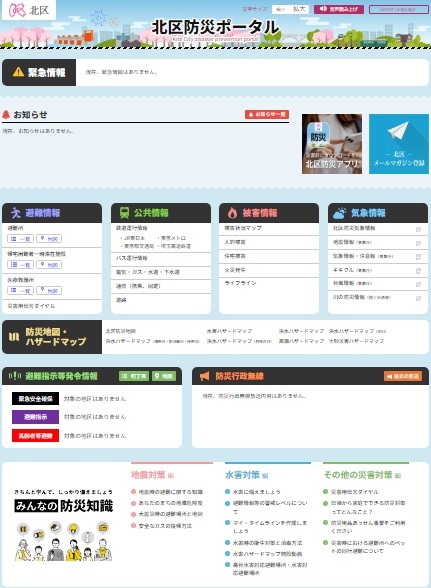Click external-link icon beside 北区防災気象情報
The width and height of the screenshot is (431, 588).
tap(418, 229)
